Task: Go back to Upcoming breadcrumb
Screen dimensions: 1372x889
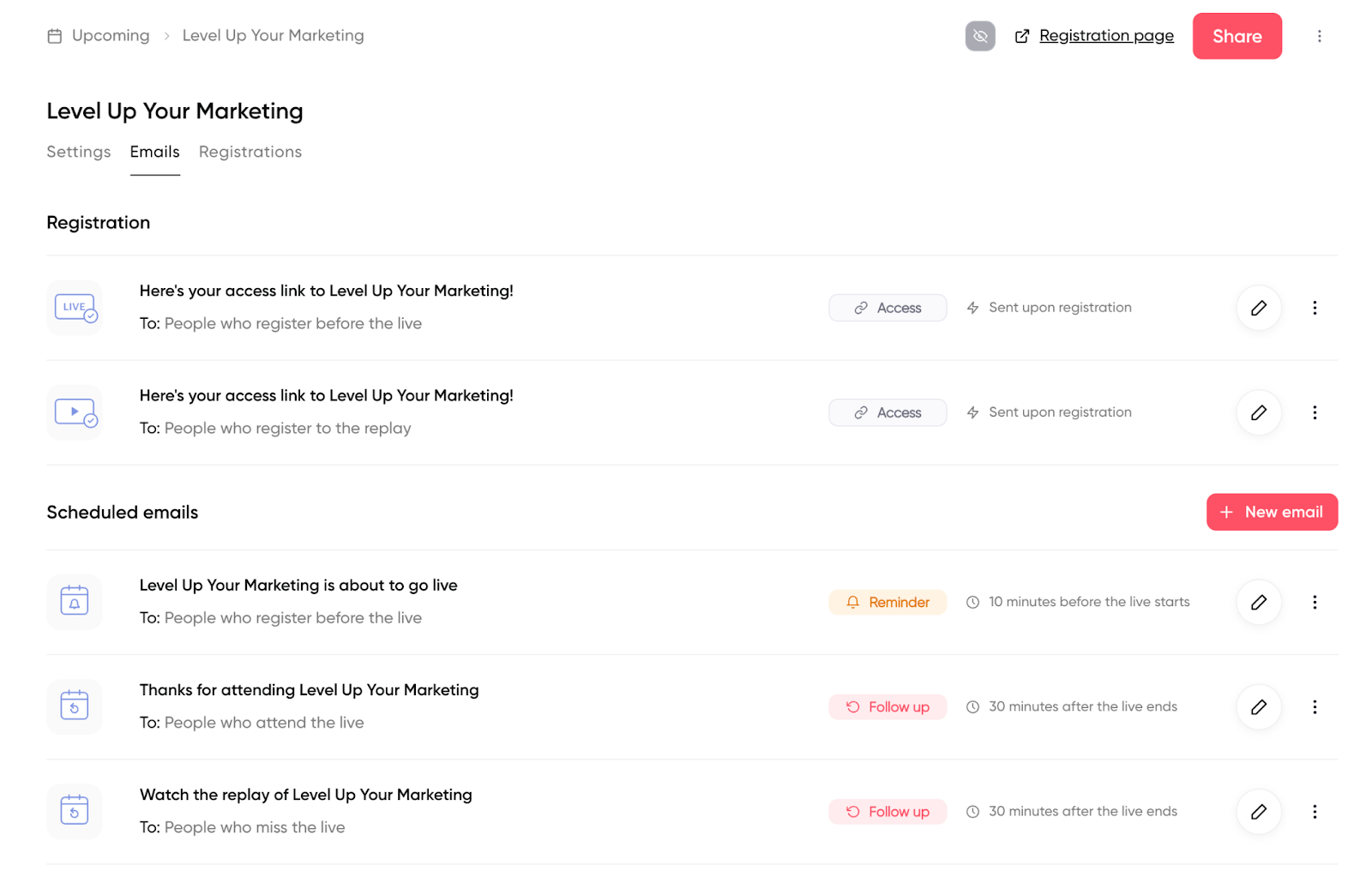Action: click(111, 36)
